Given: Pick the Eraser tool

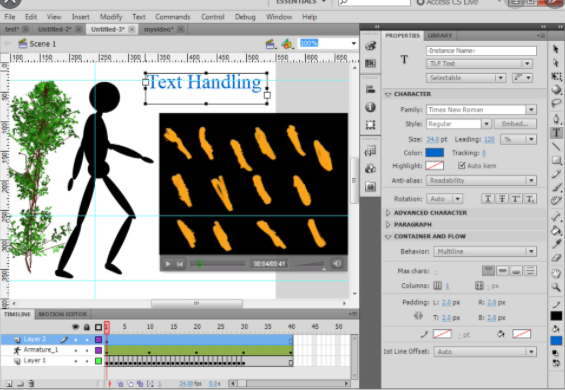Looking at the screenshot, I should [x=556, y=258].
